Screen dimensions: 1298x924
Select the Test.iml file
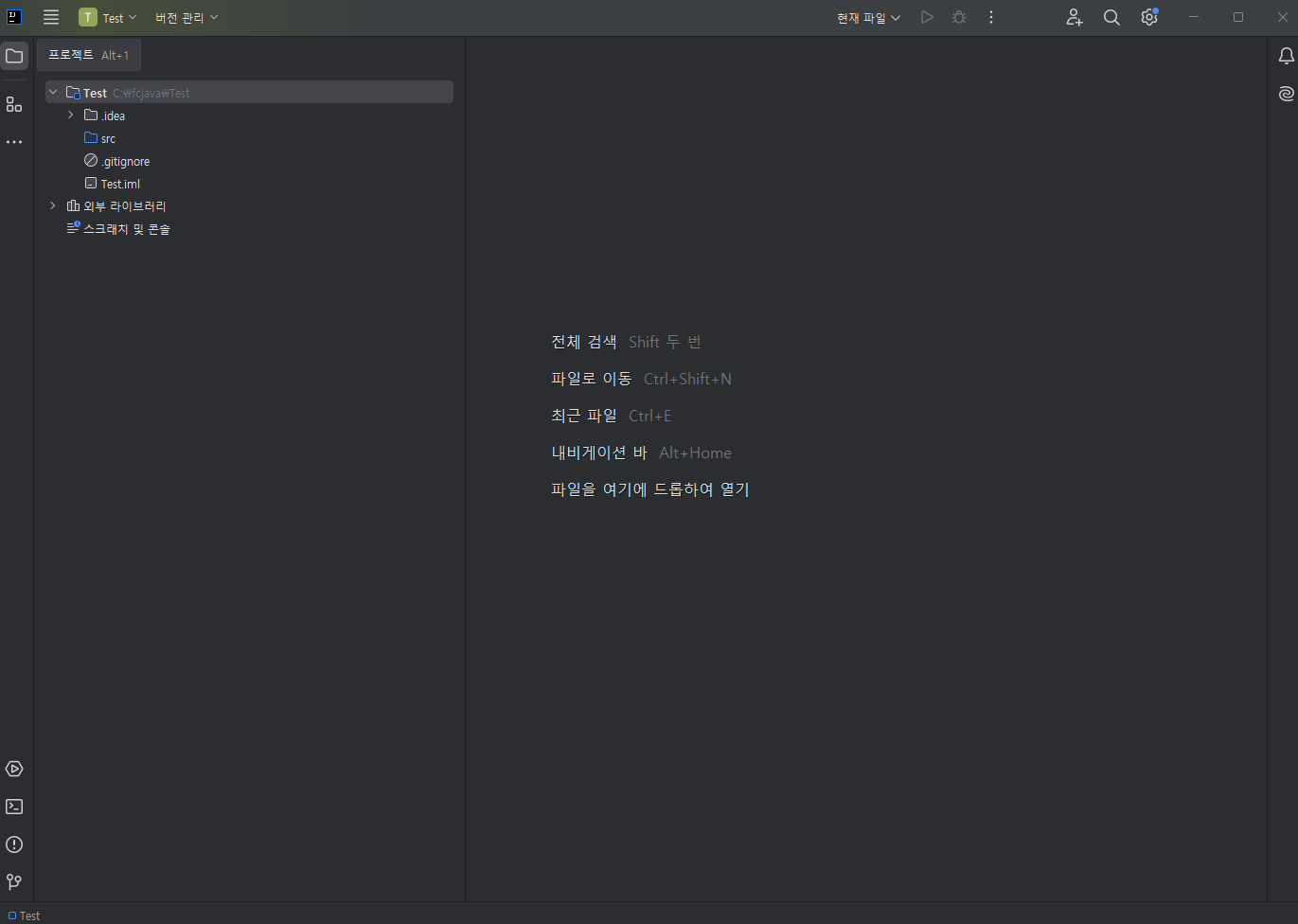click(x=249, y=184)
